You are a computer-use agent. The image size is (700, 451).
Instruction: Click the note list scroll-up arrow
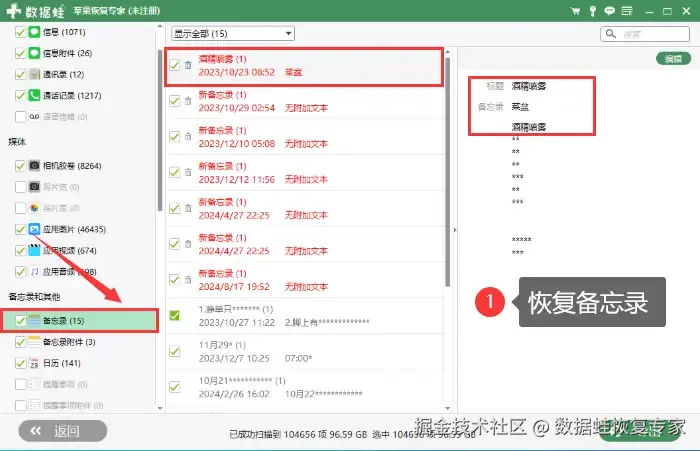tap(447, 52)
